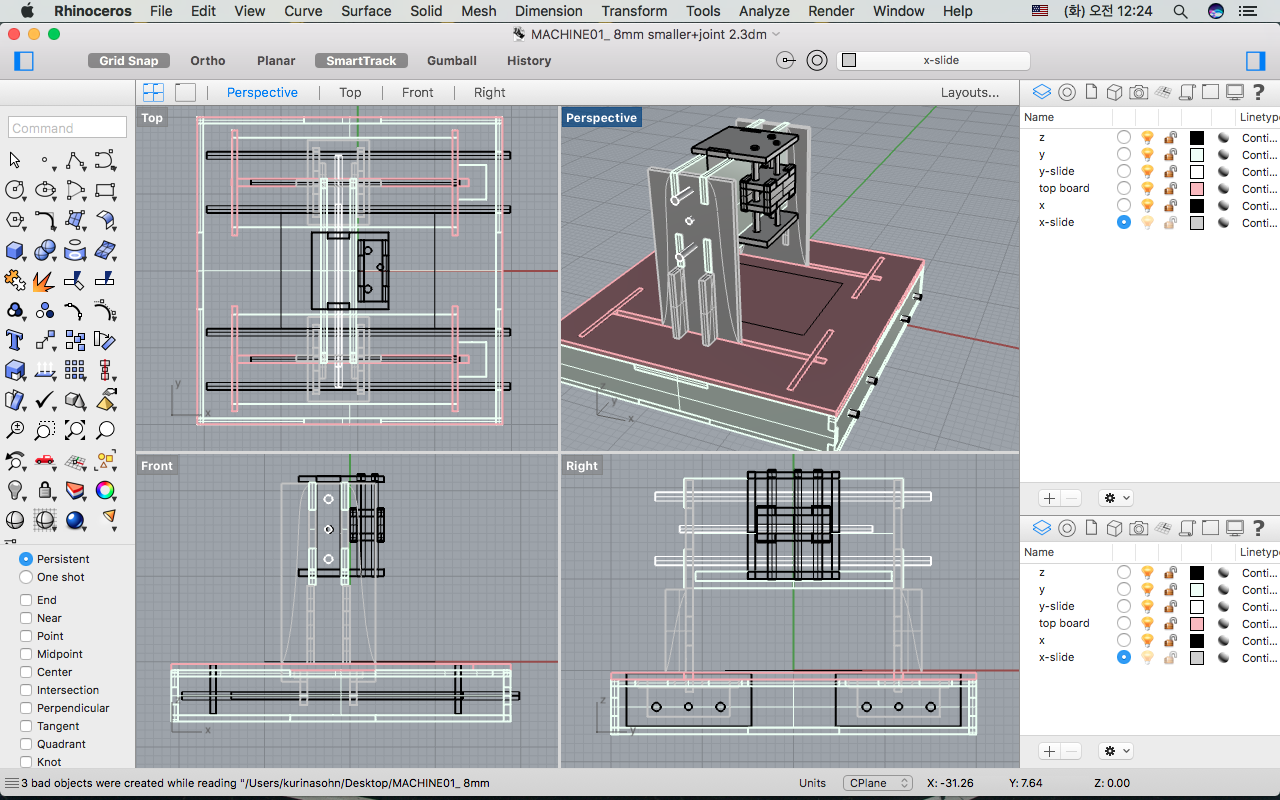This screenshot has height=800, width=1280.
Task: Toggle the right sidebar panel button
Action: click(1255, 61)
